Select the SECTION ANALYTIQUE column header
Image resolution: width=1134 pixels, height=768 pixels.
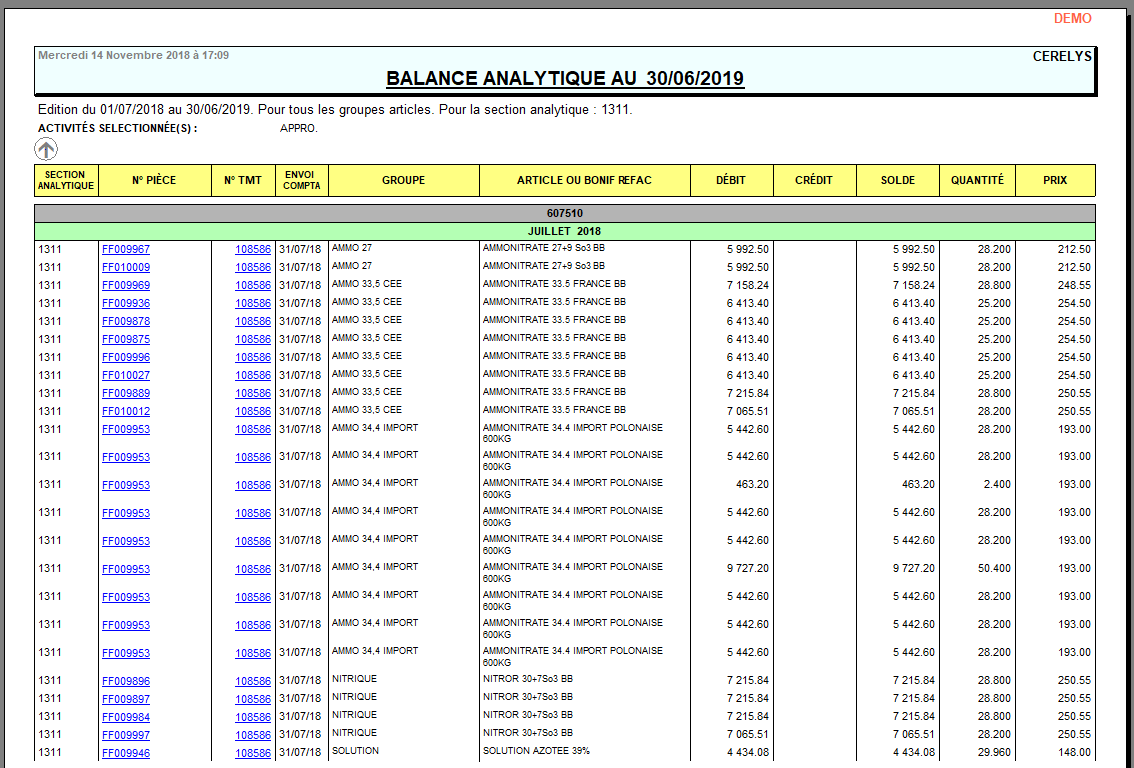[65, 180]
